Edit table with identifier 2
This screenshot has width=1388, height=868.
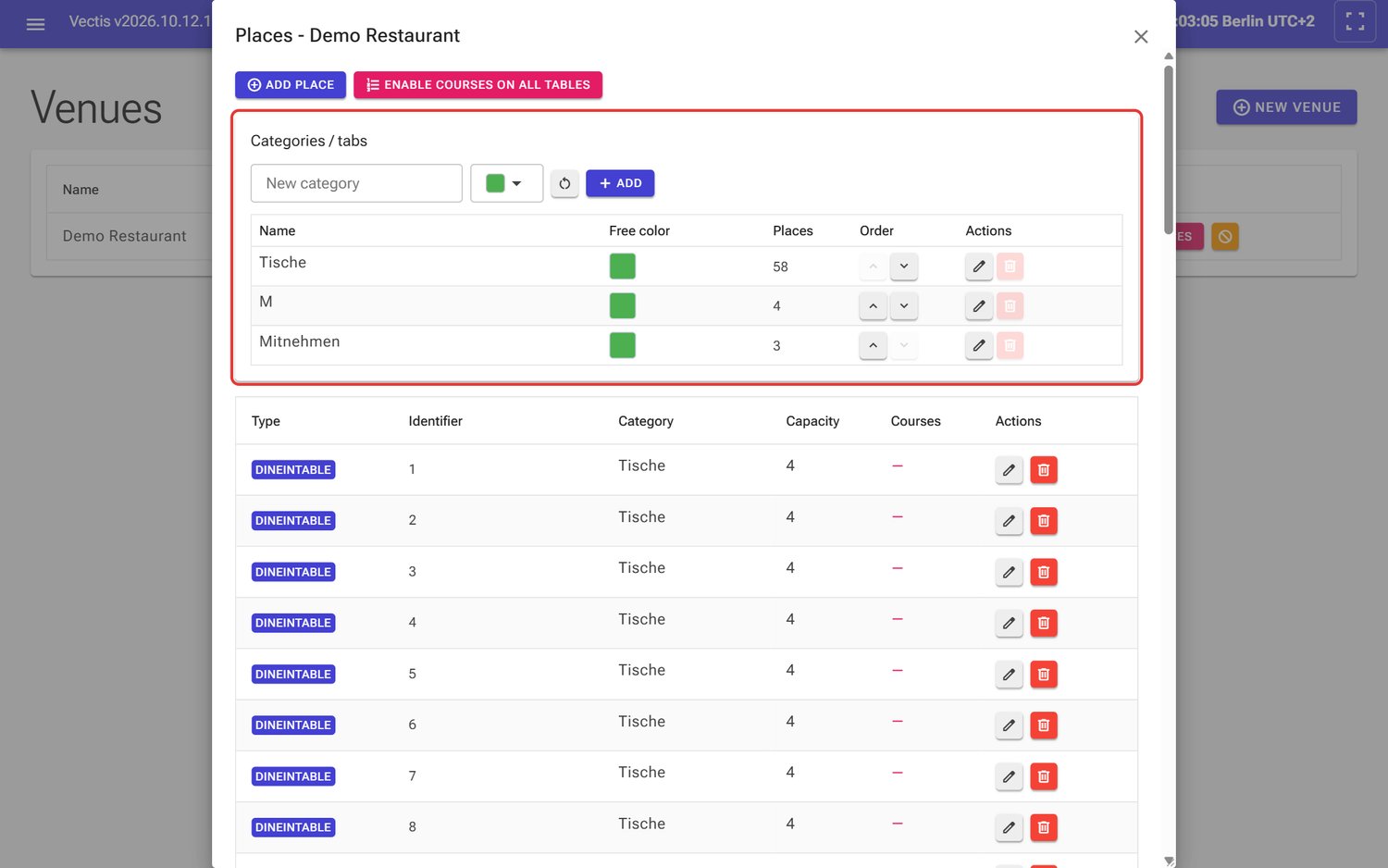point(1009,521)
